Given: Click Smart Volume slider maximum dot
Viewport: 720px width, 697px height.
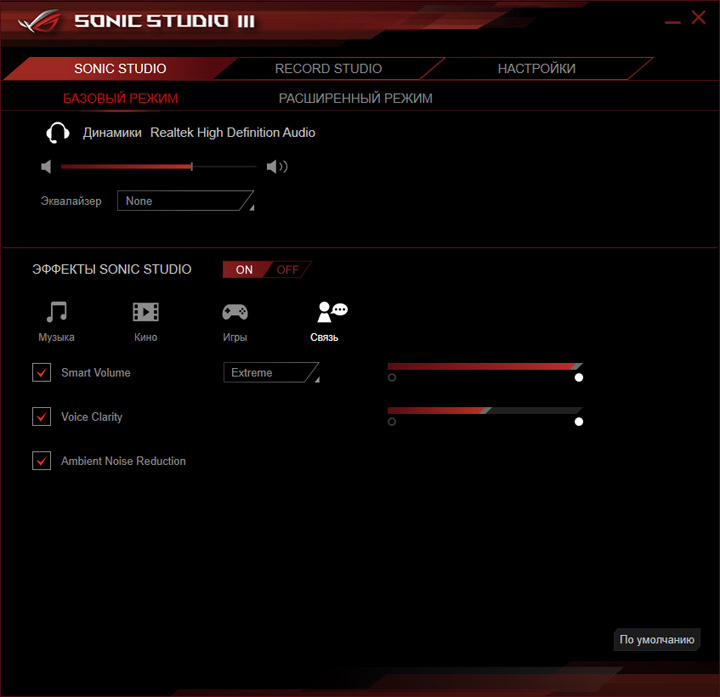Looking at the screenshot, I should [579, 377].
